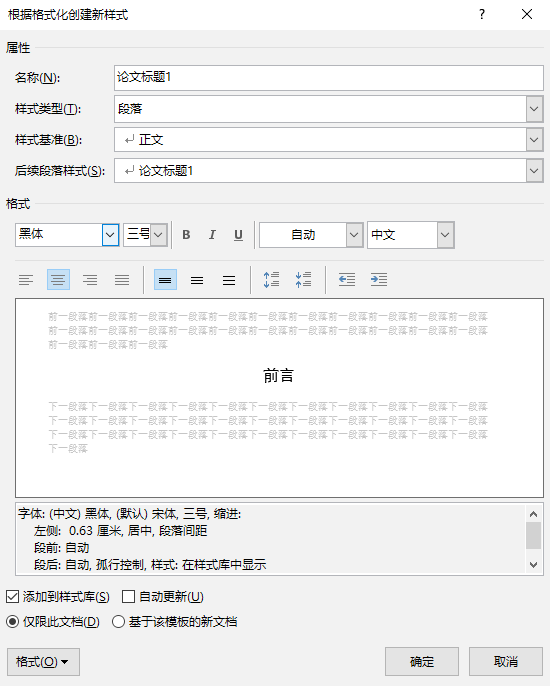Image resolution: width=550 pixels, height=686 pixels.
Task: Click the 确定 button
Action: [x=422, y=662]
